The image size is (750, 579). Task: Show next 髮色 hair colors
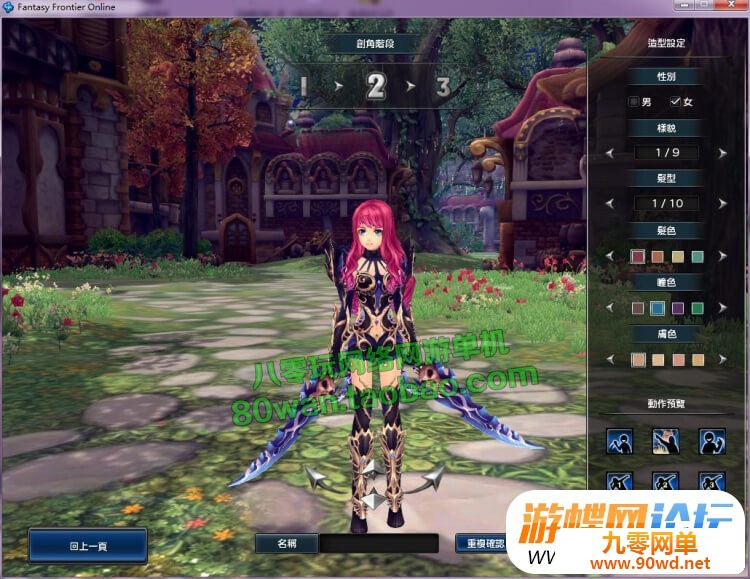pyautogui.click(x=722, y=256)
